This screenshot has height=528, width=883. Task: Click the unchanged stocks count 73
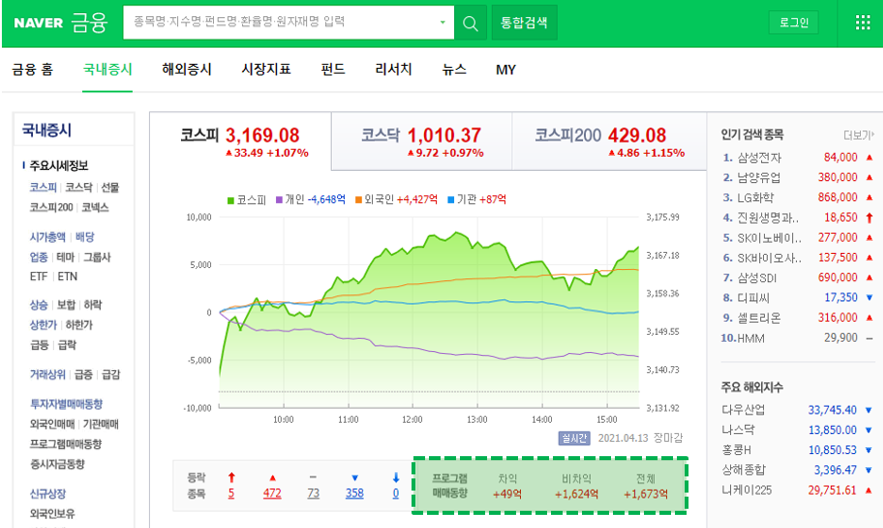[313, 494]
